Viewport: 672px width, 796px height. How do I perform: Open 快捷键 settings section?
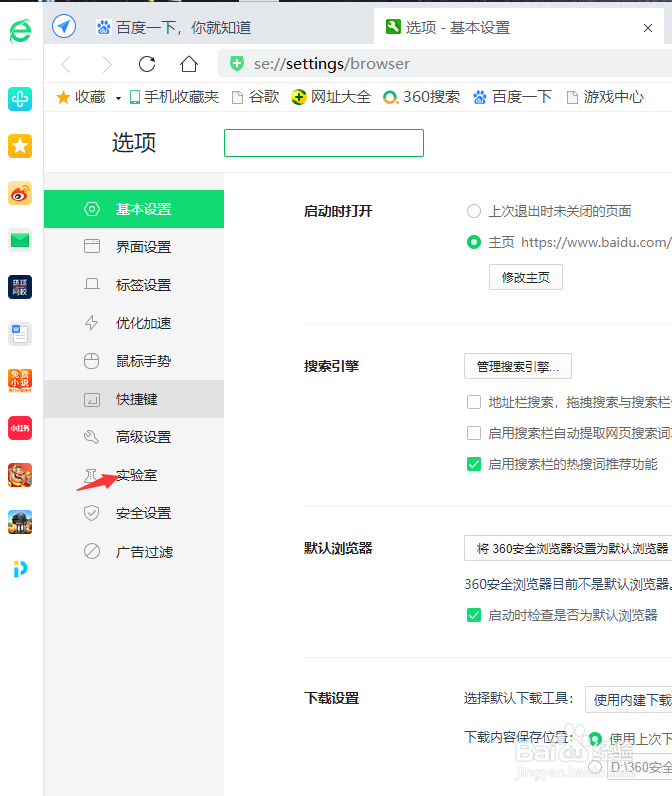pyautogui.click(x=134, y=399)
